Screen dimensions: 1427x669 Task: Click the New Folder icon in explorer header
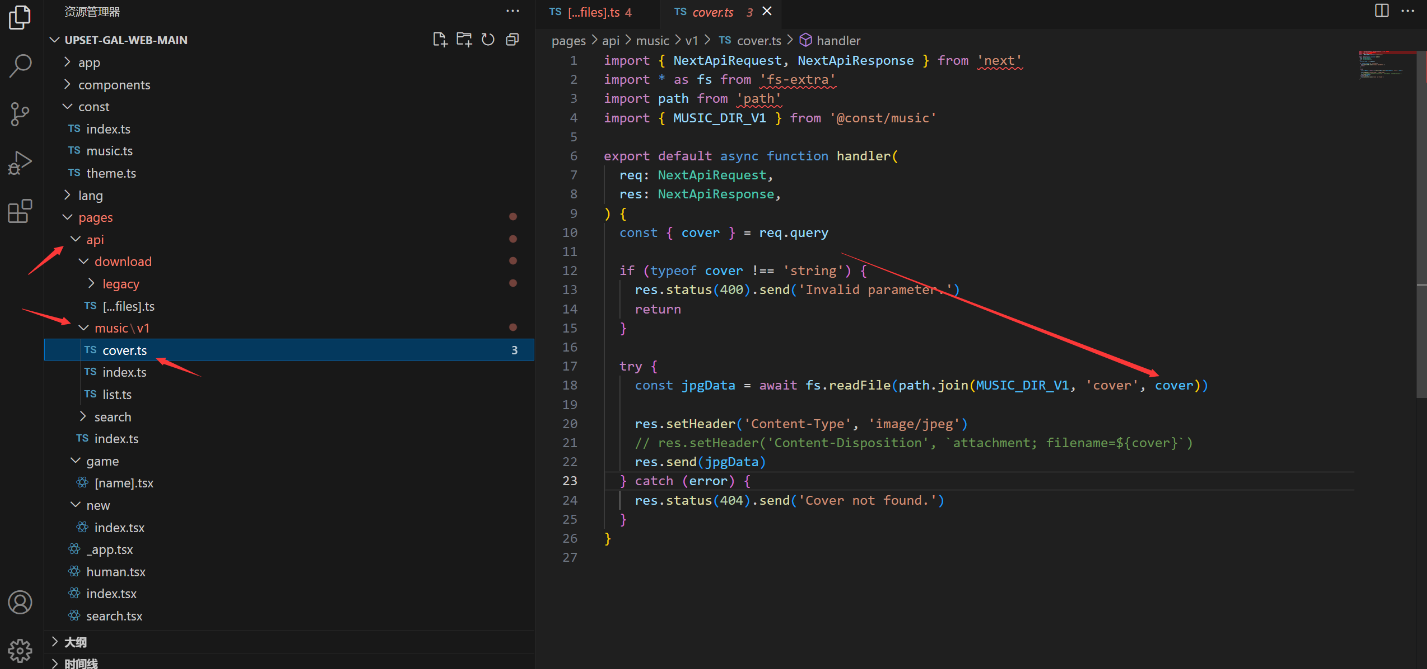(x=464, y=40)
